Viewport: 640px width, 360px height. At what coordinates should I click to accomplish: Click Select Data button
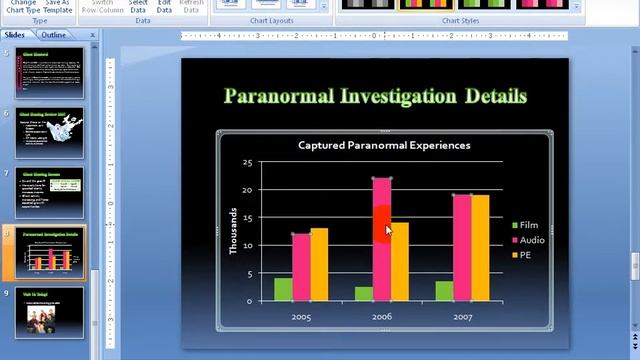[x=138, y=7]
